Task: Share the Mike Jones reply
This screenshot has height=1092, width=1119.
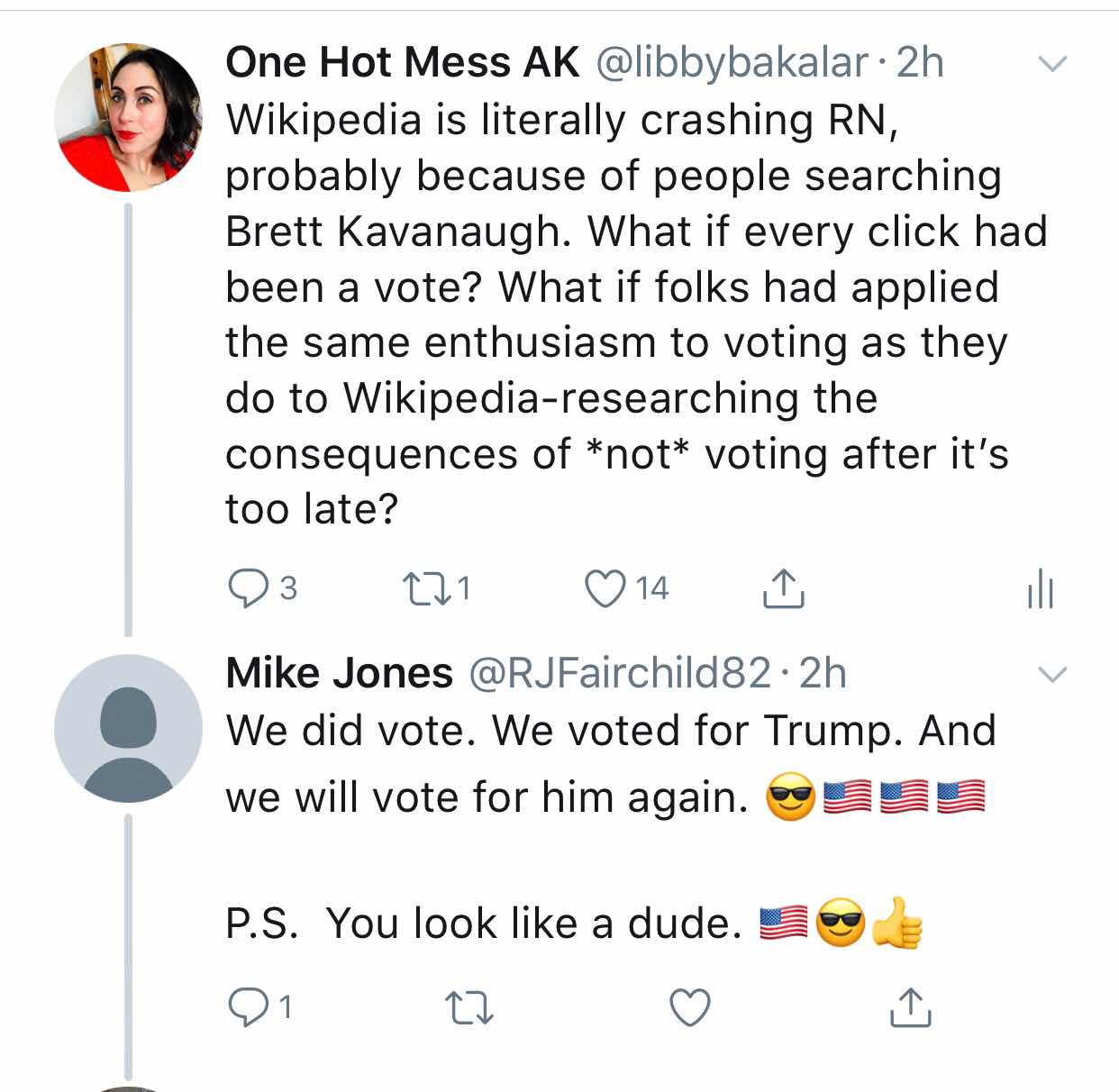Action: (x=910, y=1007)
